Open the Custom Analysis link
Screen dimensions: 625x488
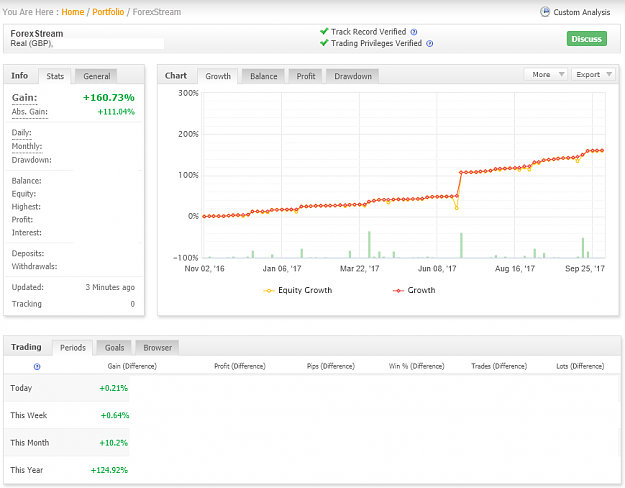coord(582,12)
